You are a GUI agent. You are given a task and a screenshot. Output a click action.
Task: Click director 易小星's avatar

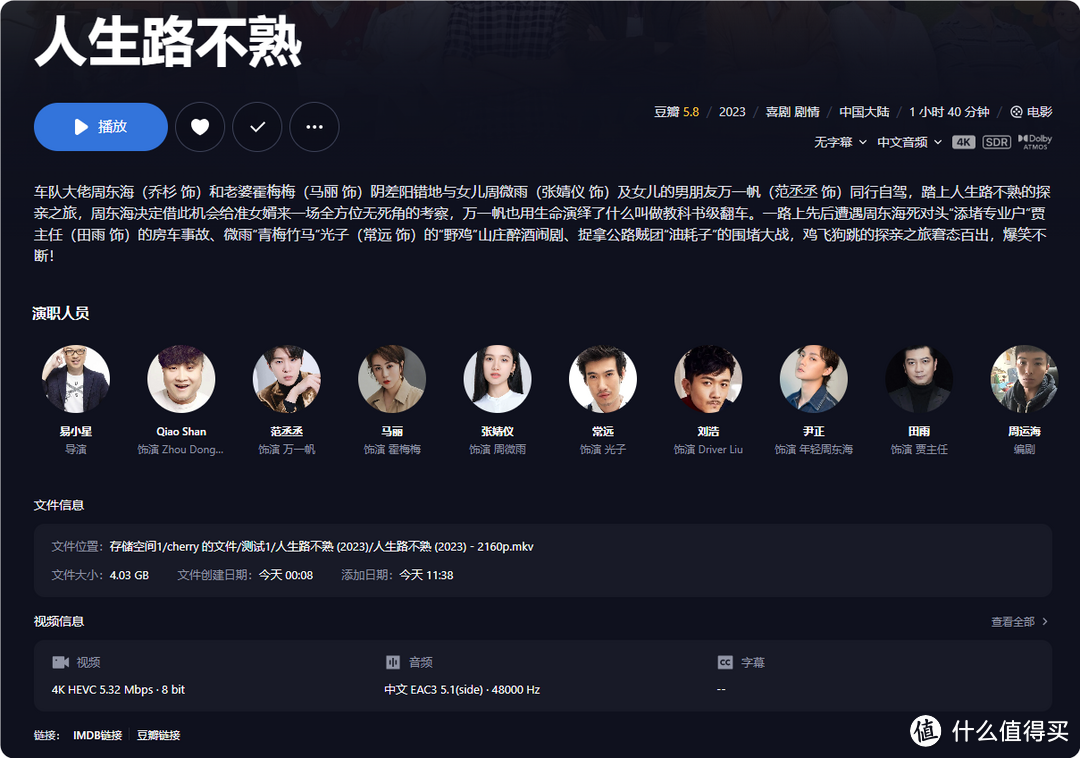76,379
